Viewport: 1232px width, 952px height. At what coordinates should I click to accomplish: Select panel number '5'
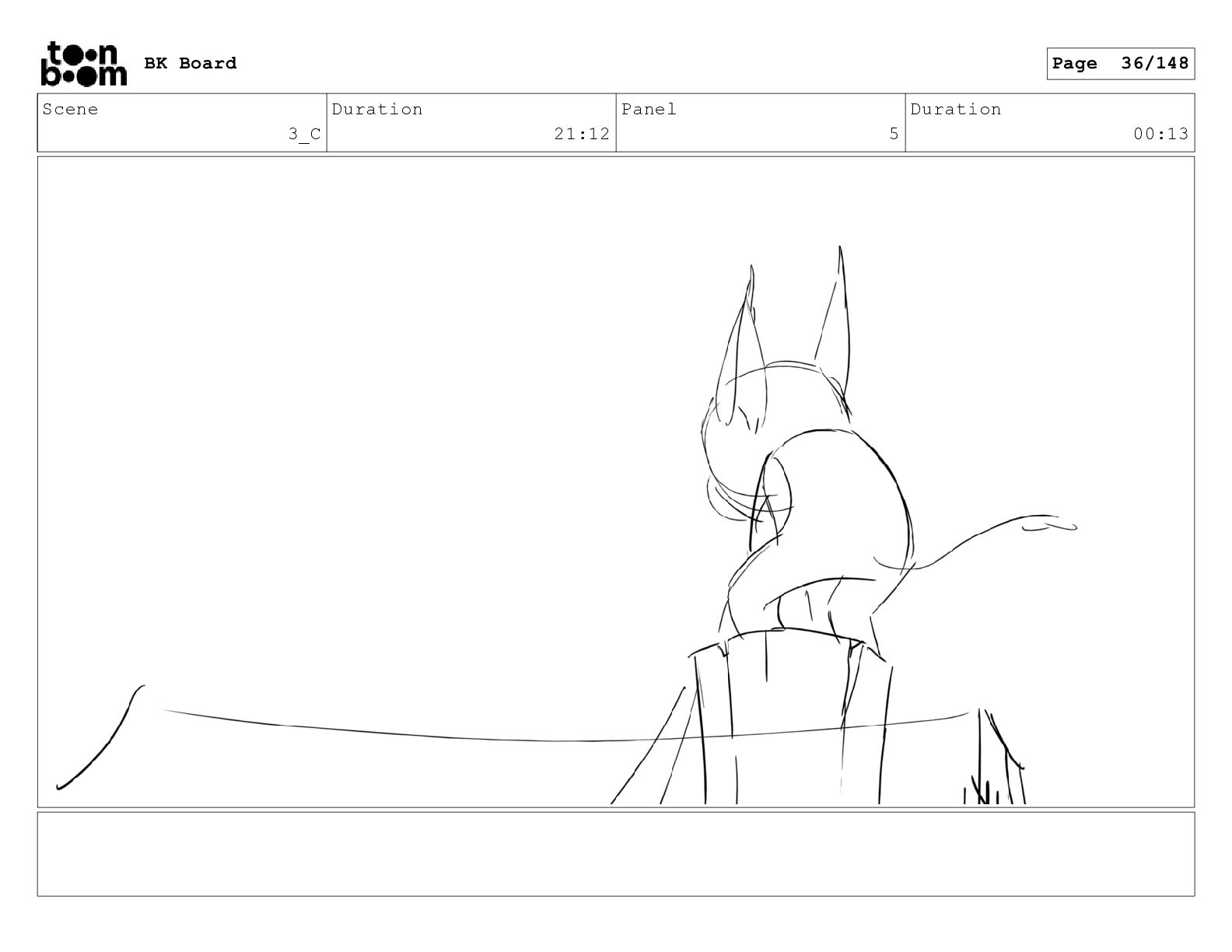(x=894, y=134)
